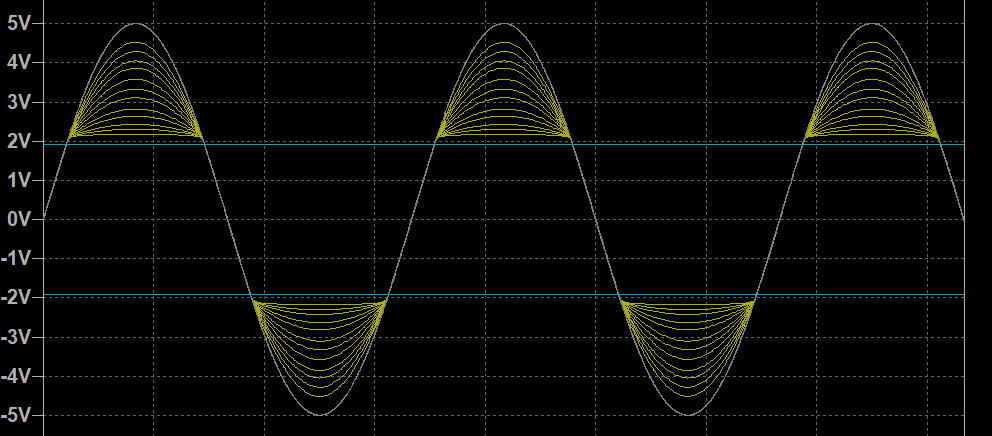Image resolution: width=992 pixels, height=436 pixels.
Task: Click the -4V axis label
Action: click(16, 377)
